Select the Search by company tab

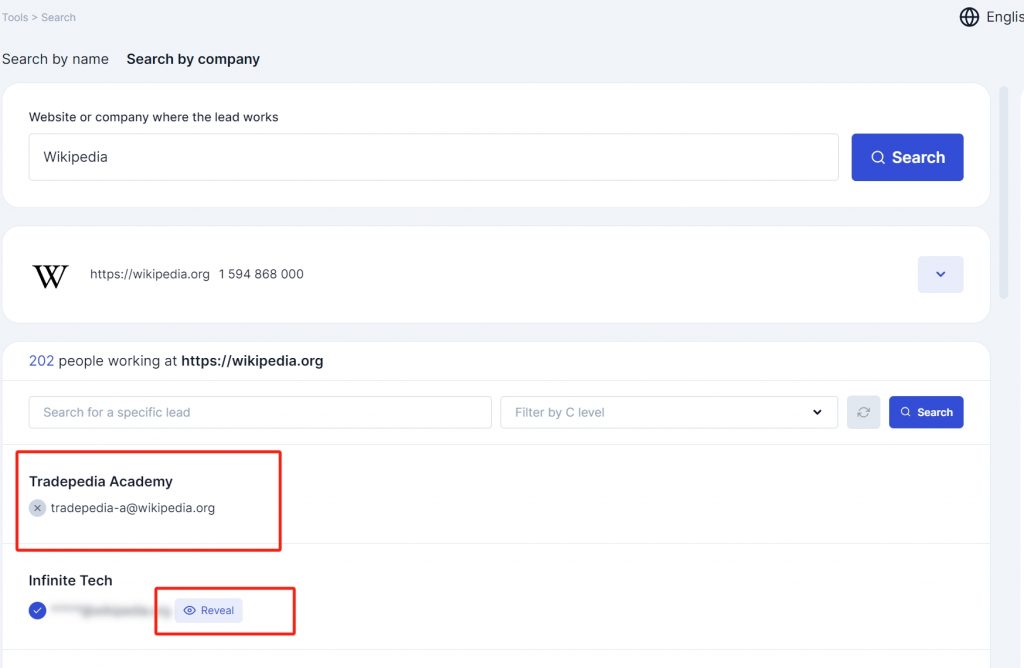[x=193, y=59]
